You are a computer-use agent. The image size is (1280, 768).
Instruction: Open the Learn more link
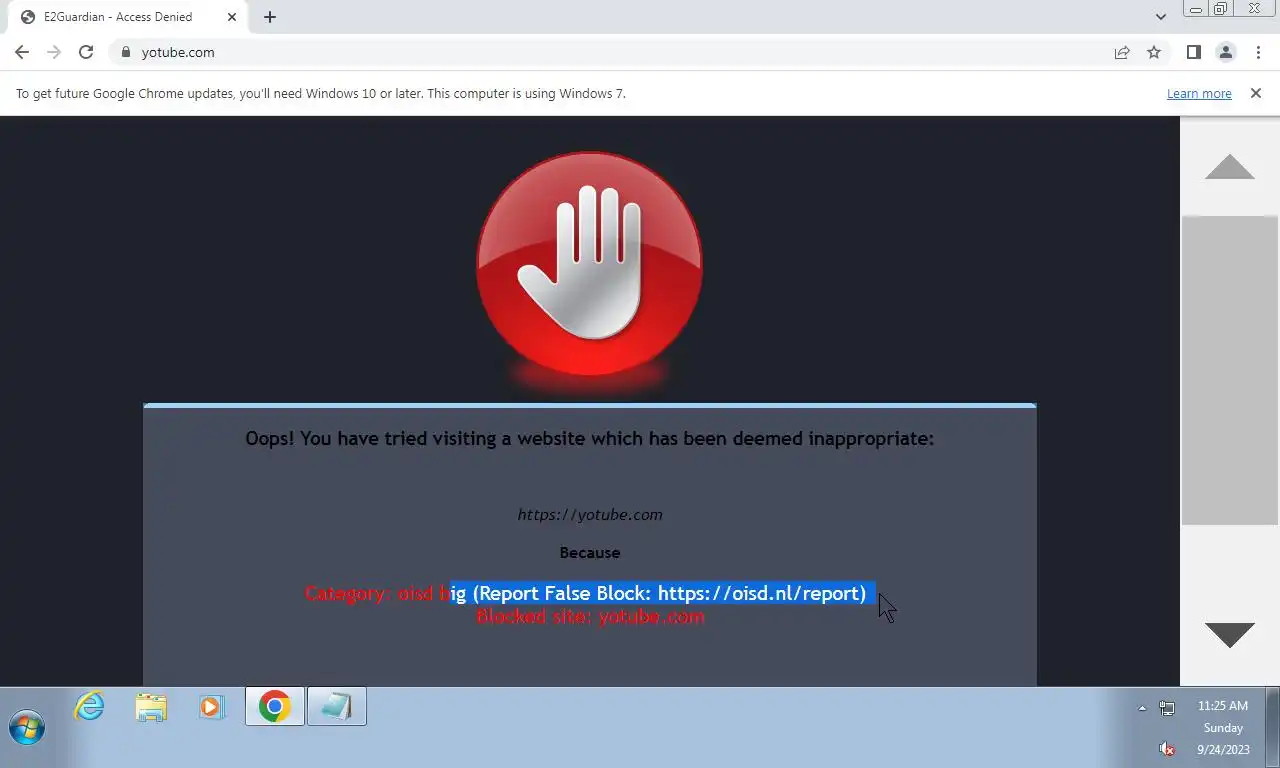[x=1199, y=94]
